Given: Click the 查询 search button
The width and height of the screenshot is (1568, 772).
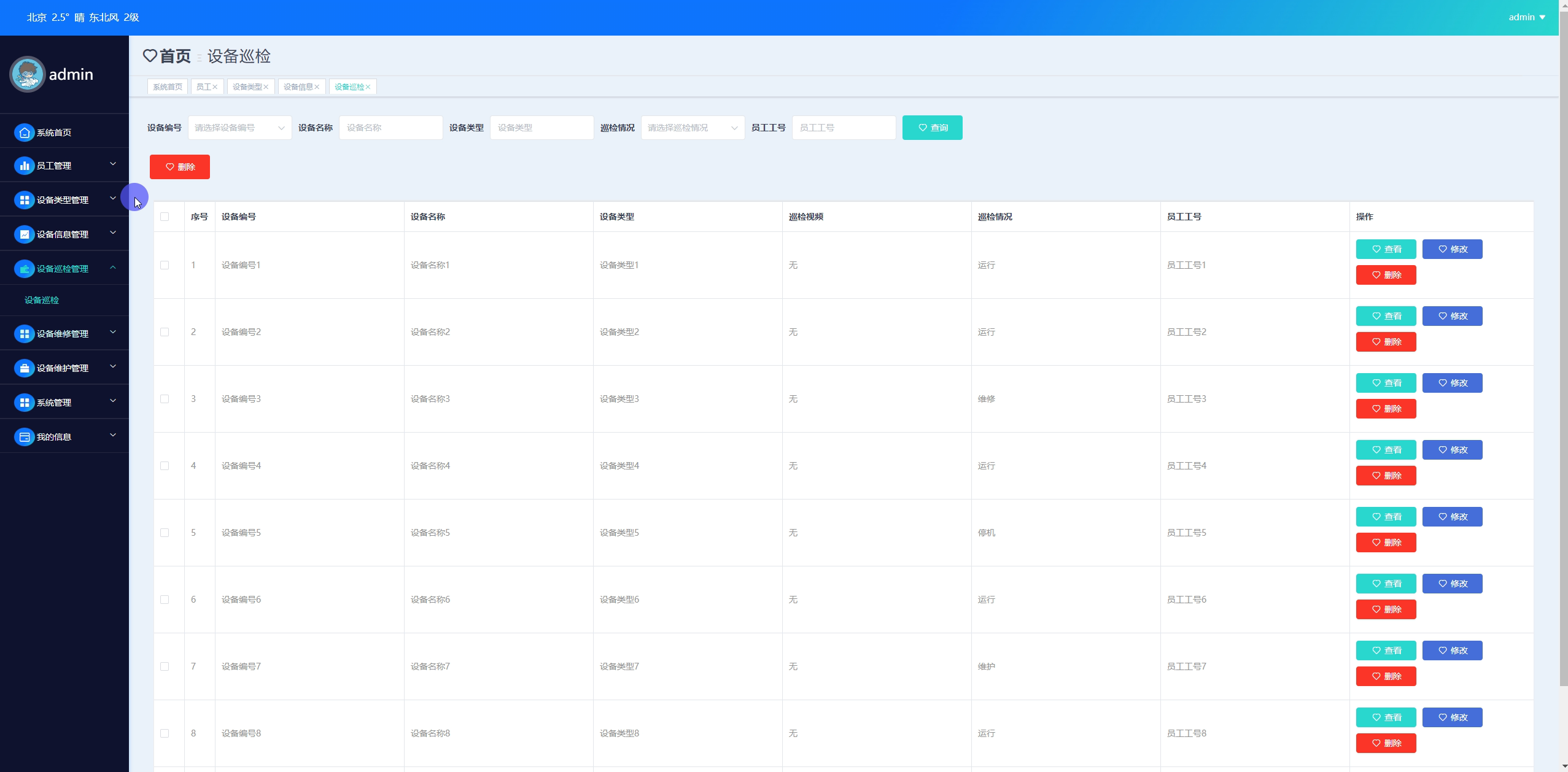Looking at the screenshot, I should [x=932, y=128].
